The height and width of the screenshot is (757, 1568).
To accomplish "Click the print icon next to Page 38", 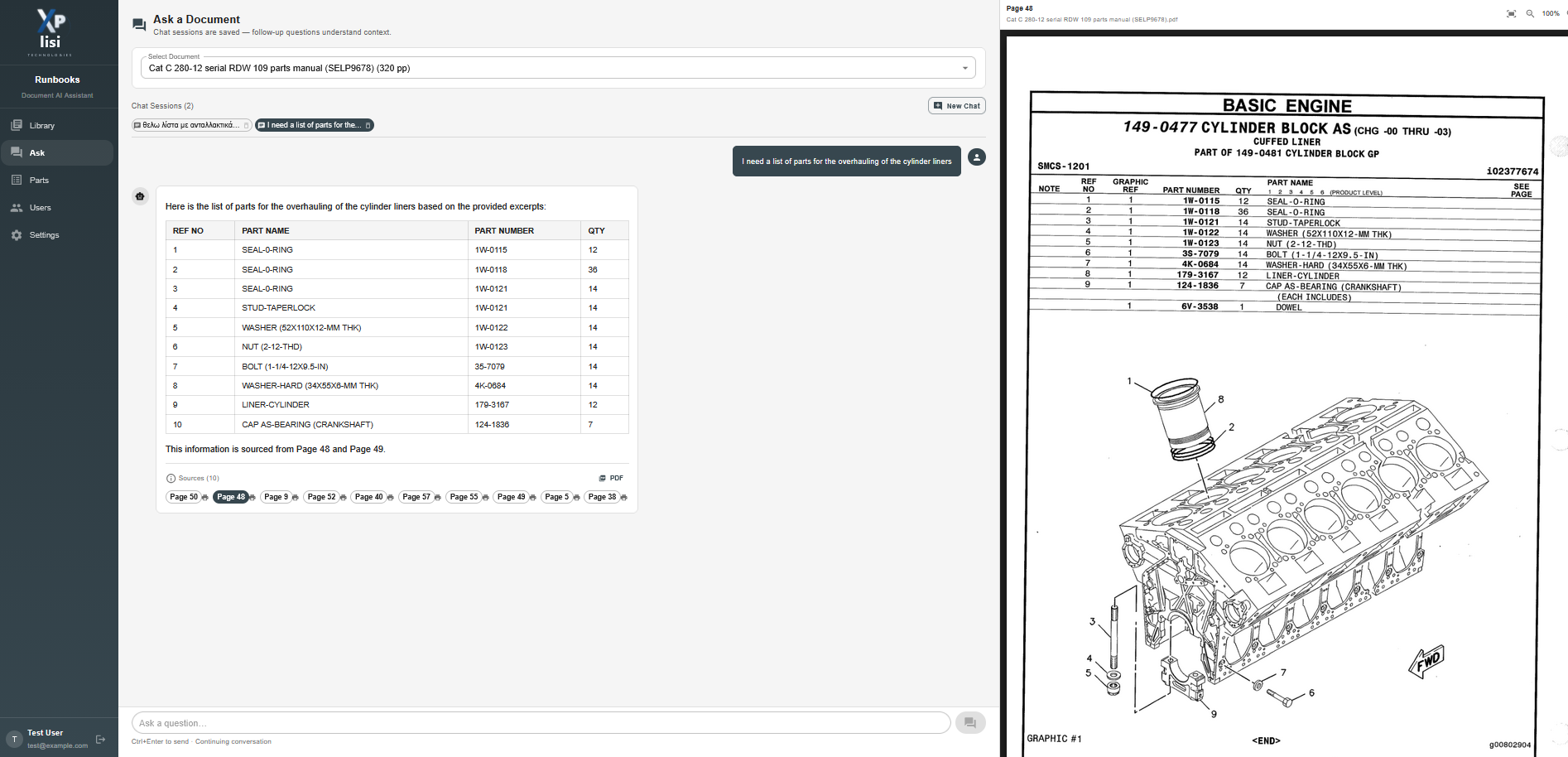I will pos(623,498).
